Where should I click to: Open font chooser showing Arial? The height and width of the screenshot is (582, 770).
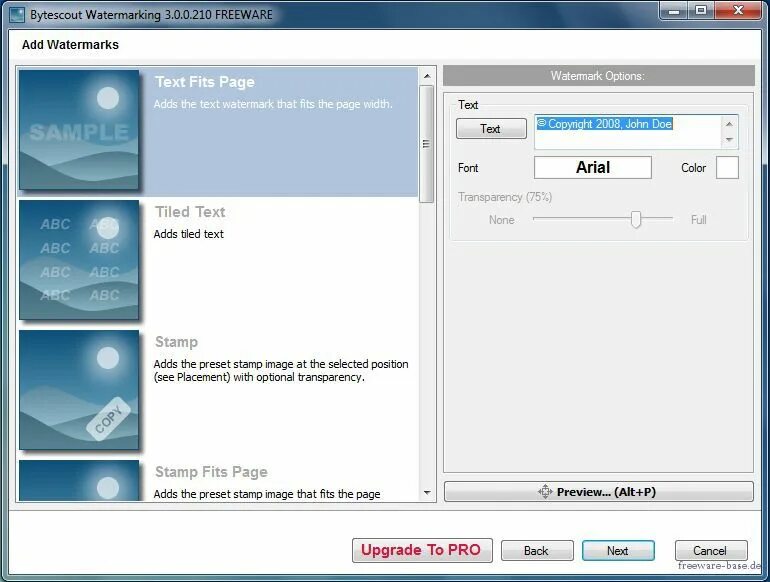593,167
